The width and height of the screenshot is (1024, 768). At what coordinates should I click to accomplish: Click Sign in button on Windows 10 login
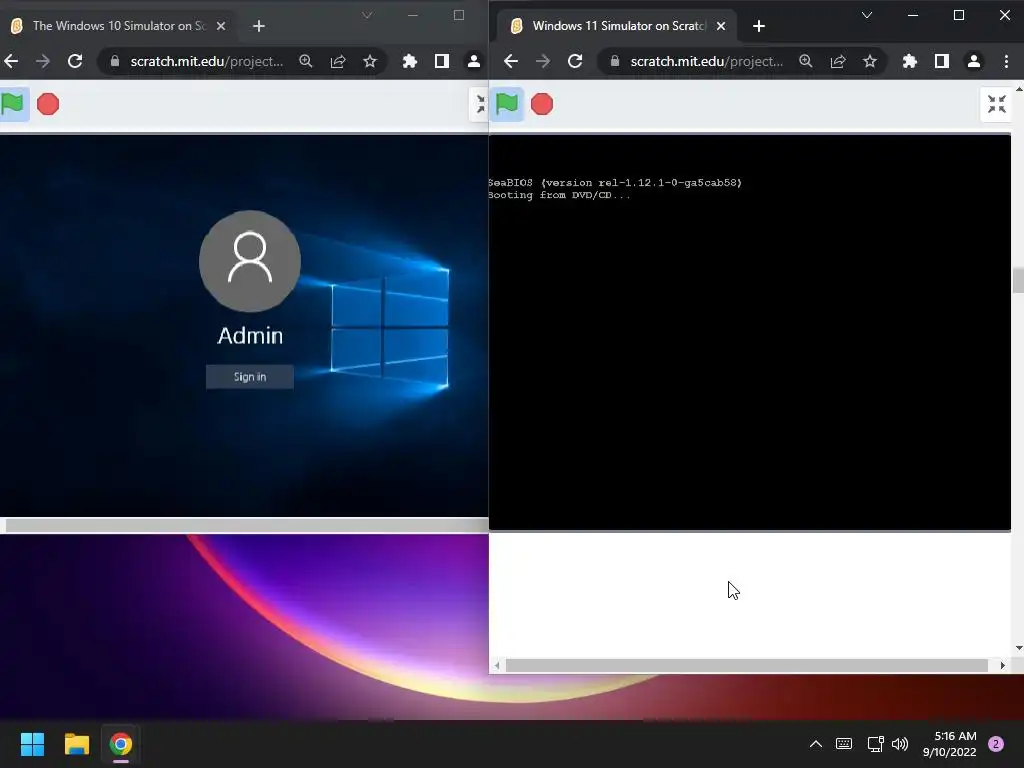click(249, 377)
